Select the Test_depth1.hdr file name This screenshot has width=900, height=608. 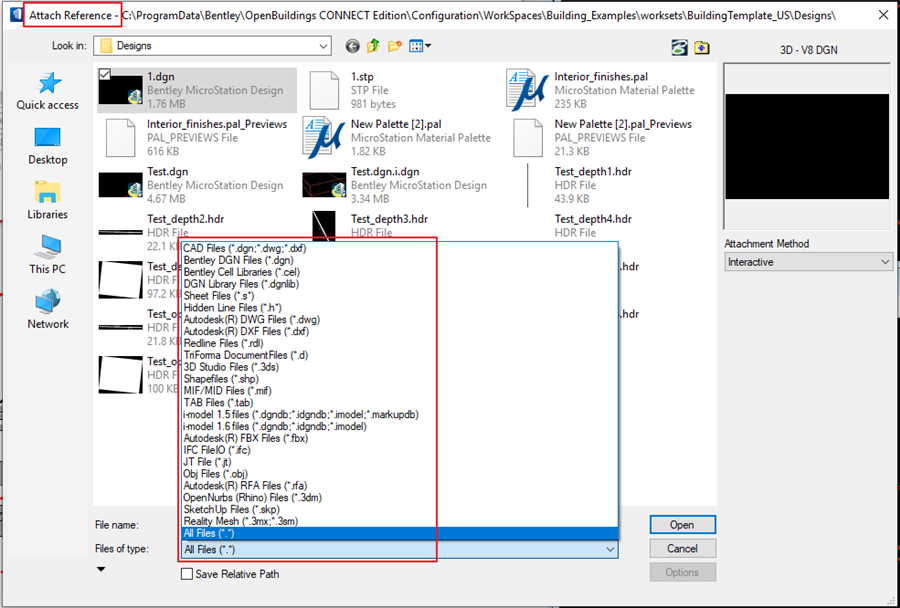[x=593, y=172]
